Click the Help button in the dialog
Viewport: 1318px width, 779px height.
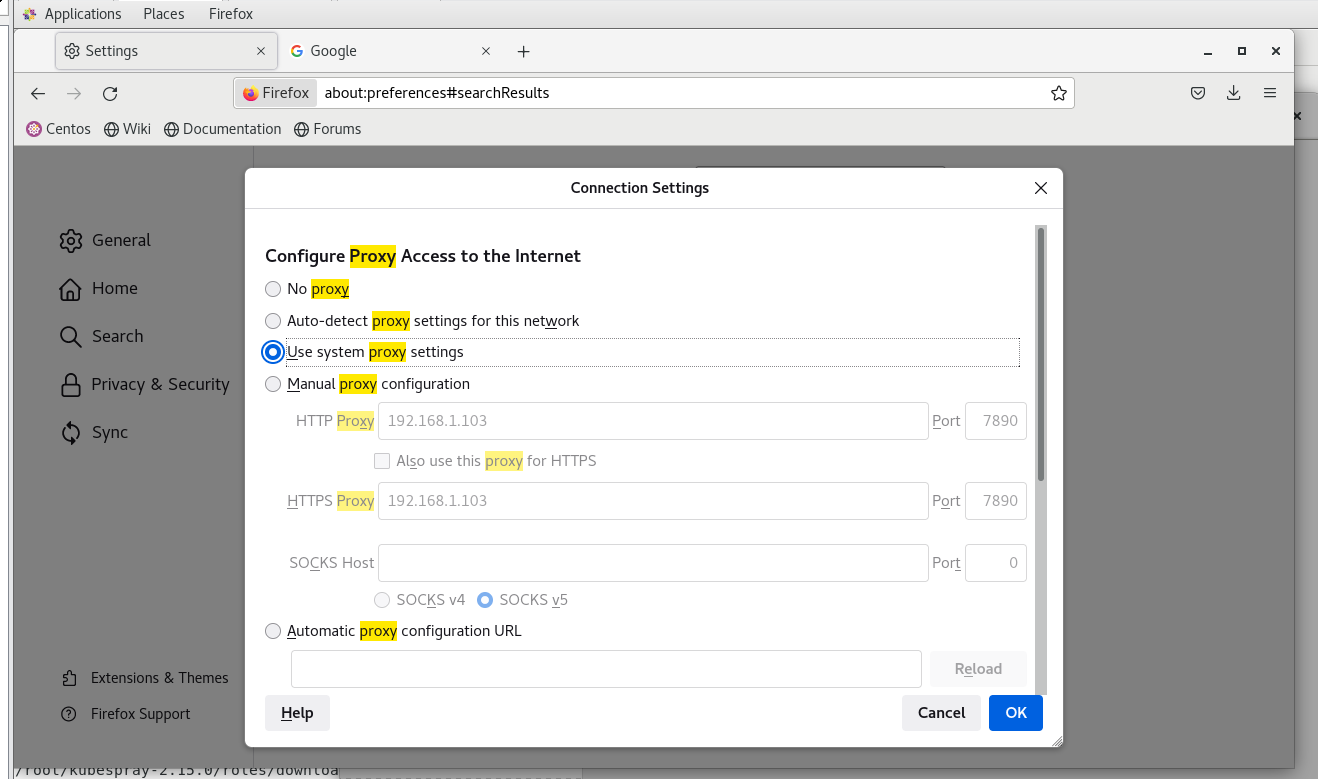click(297, 713)
